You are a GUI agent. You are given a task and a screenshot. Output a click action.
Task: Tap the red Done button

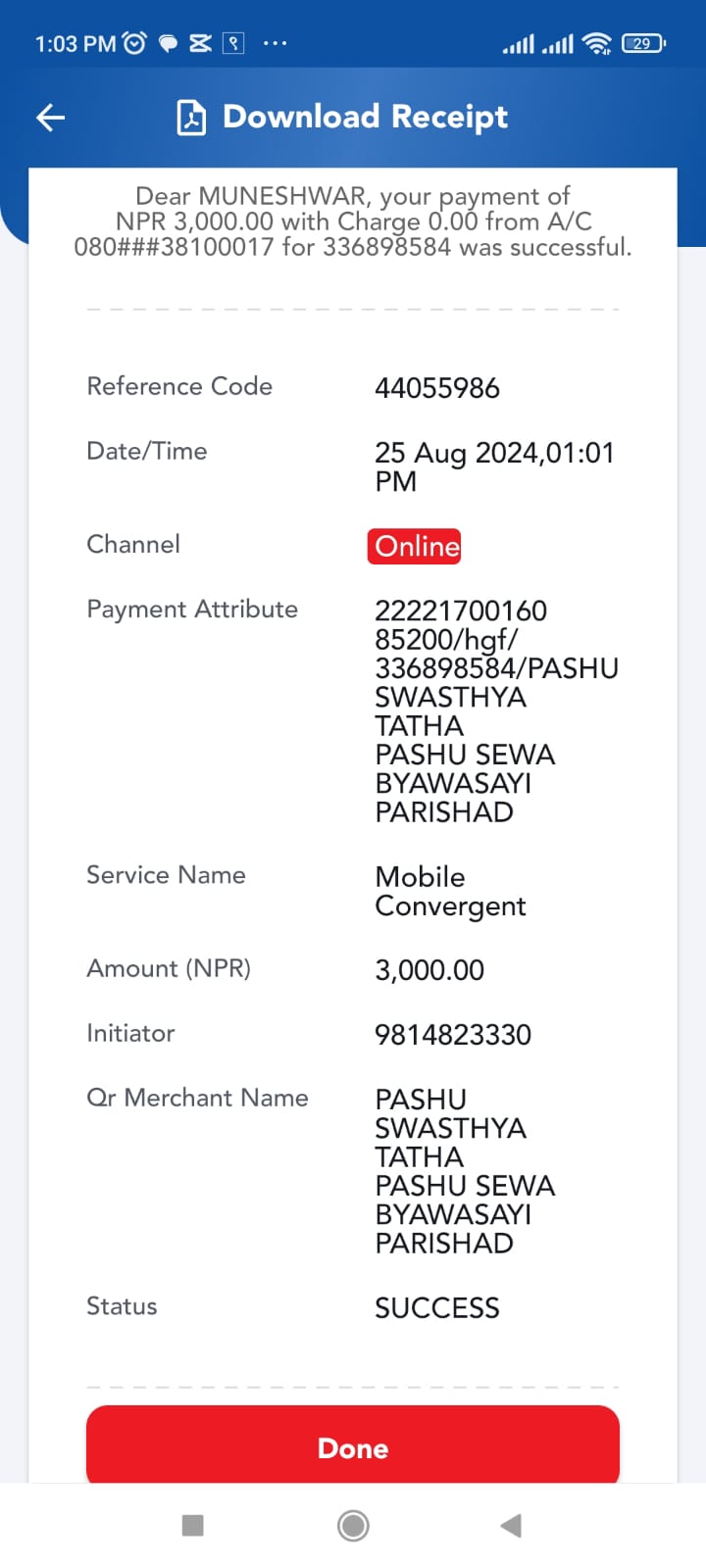point(353,1445)
